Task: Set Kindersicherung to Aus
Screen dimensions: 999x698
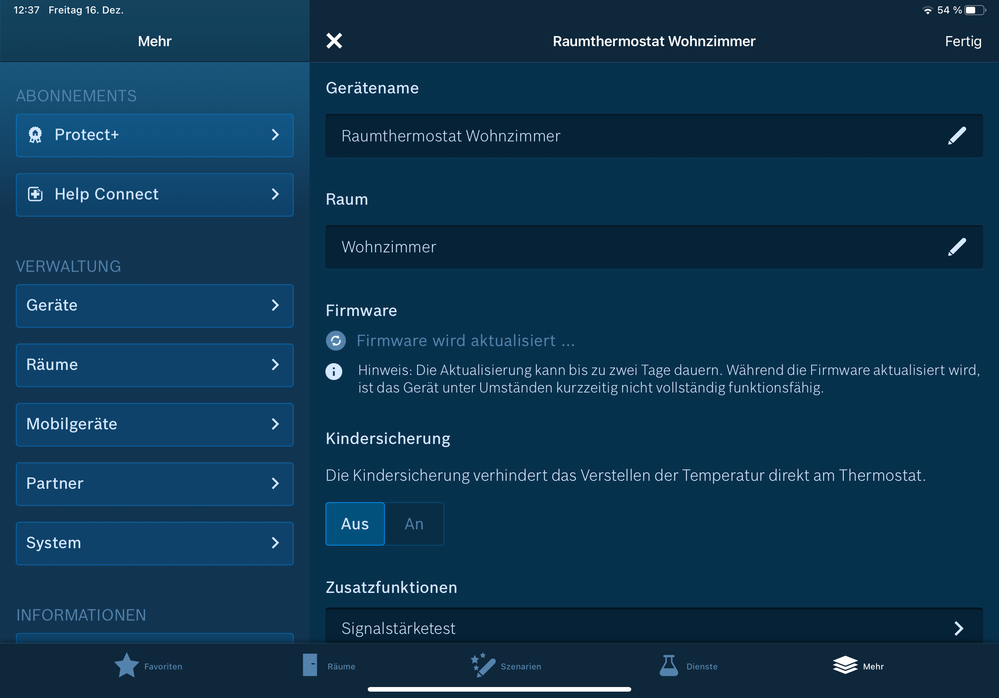Action: 355,524
